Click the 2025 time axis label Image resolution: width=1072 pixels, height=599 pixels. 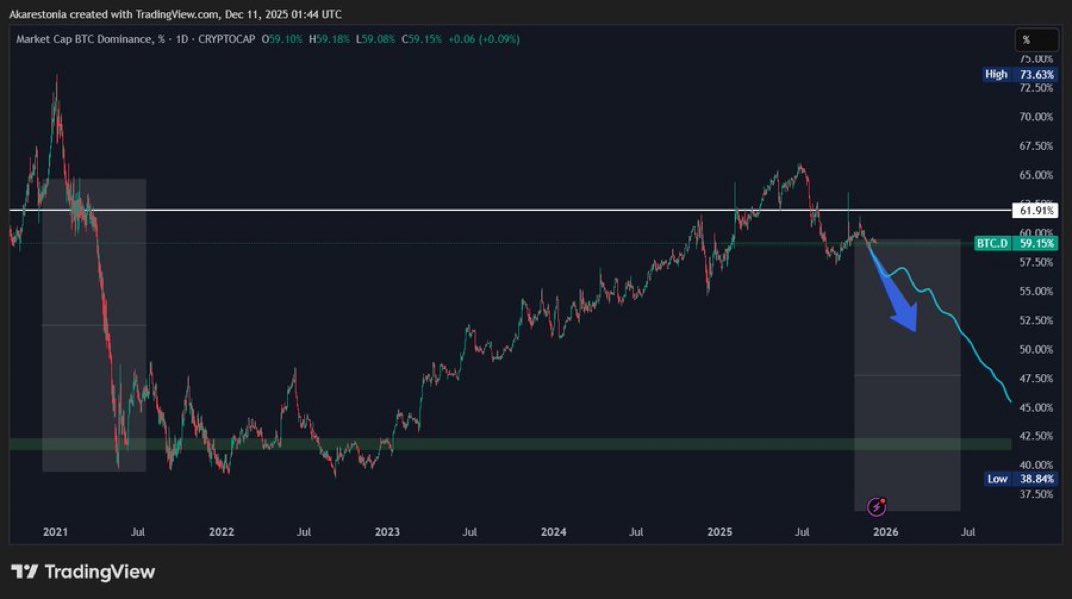pyautogui.click(x=719, y=532)
